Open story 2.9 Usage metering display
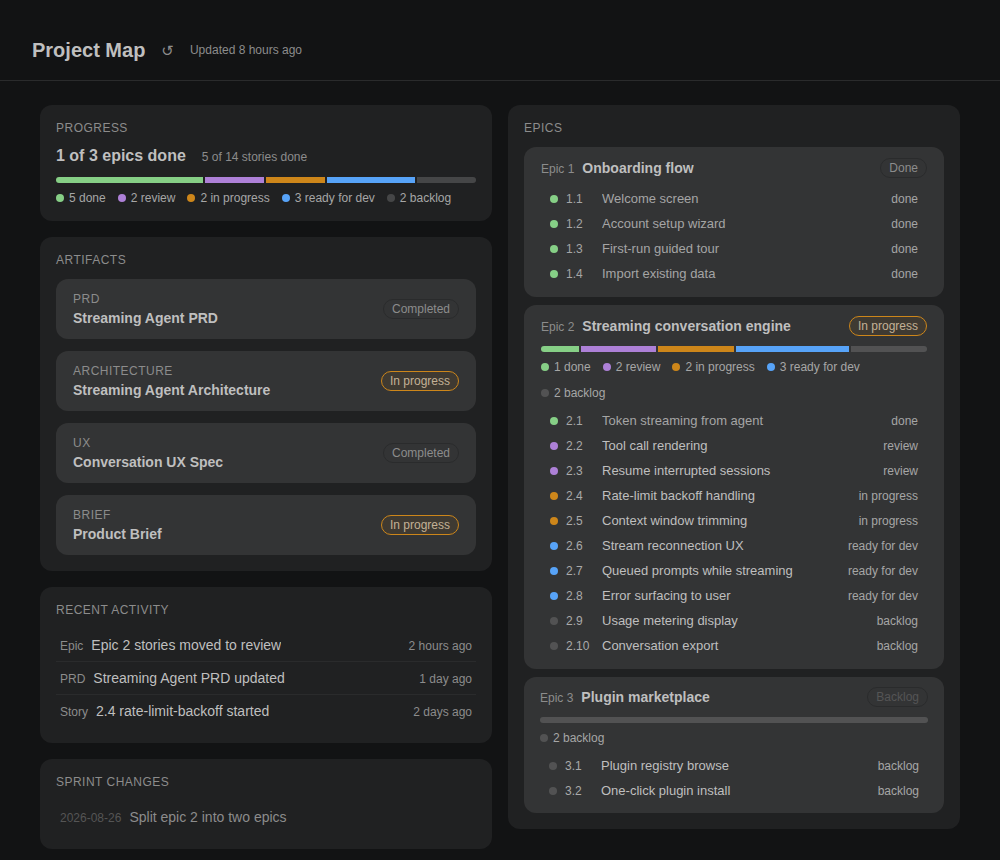 coord(733,621)
